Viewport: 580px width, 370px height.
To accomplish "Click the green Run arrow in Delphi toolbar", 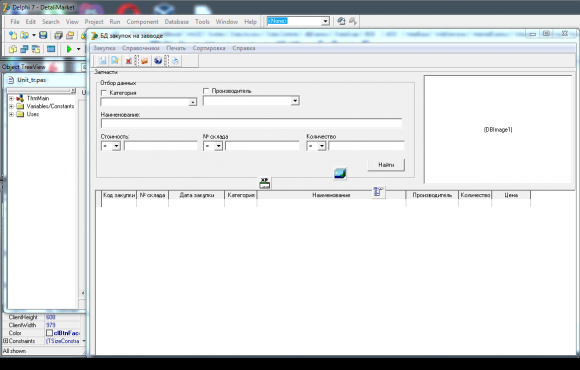I will pyautogui.click(x=69, y=49).
